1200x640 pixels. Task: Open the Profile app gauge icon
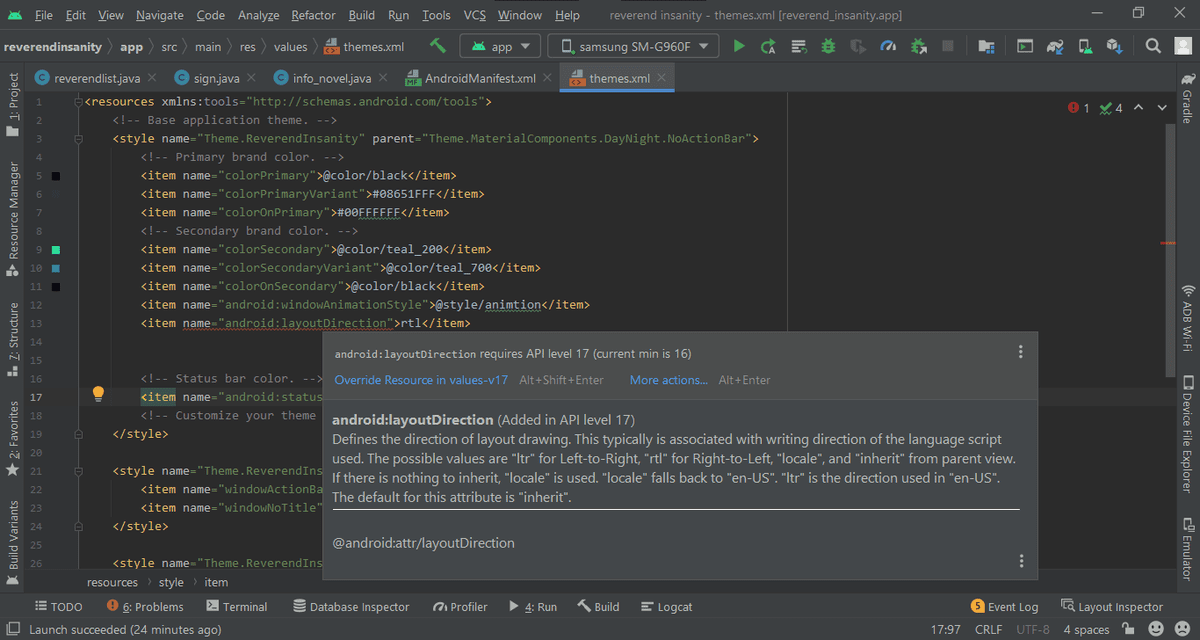point(888,46)
